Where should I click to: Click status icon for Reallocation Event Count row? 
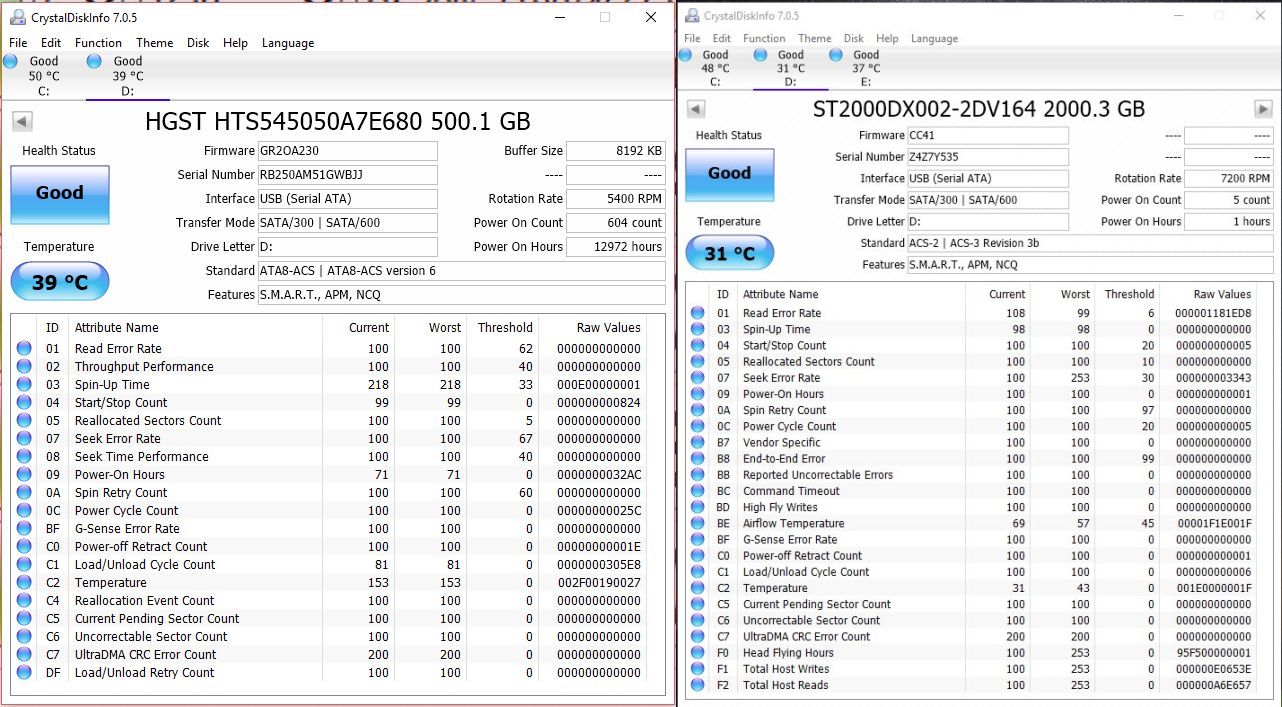pyautogui.click(x=24, y=600)
